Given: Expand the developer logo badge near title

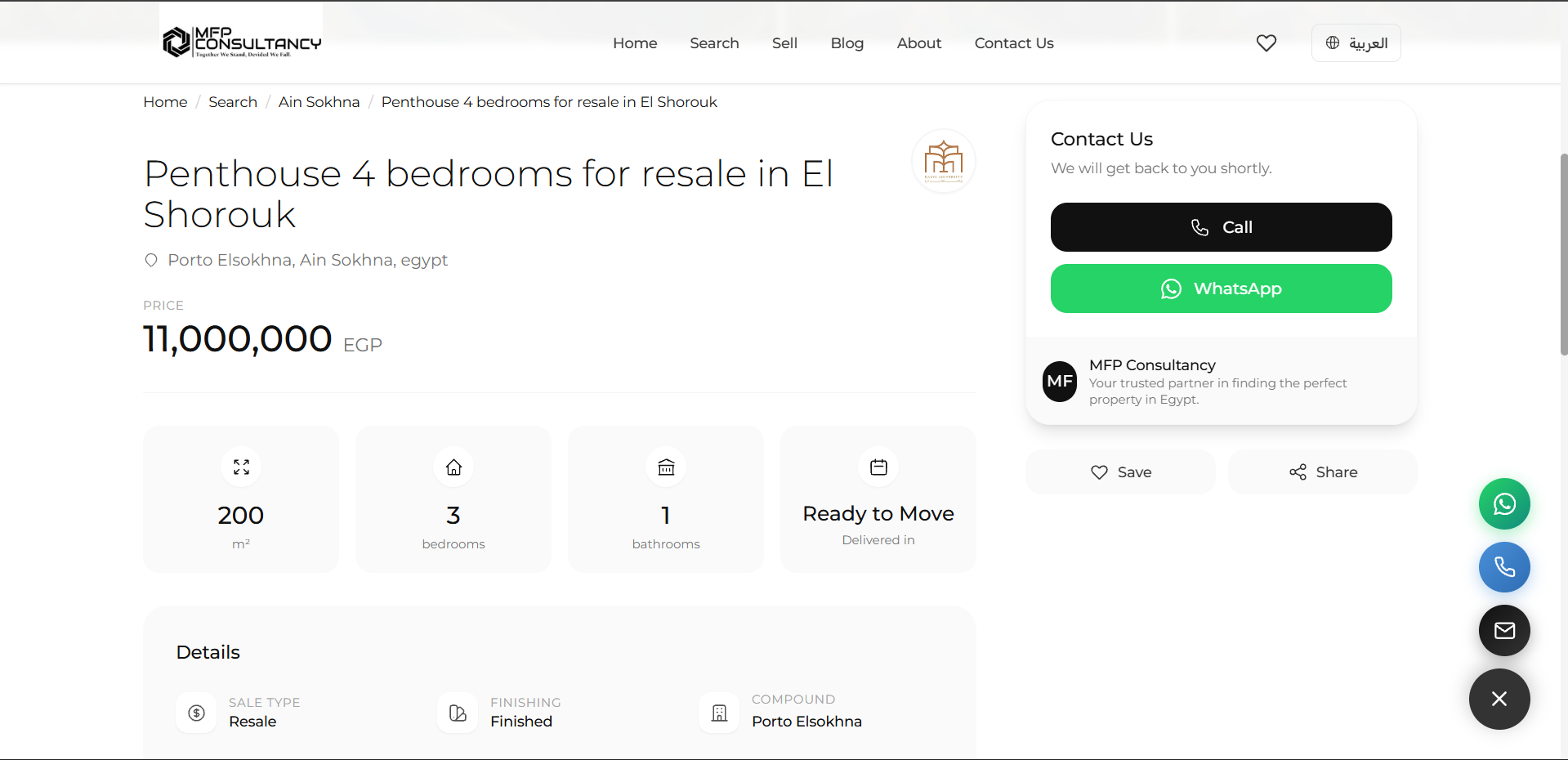Looking at the screenshot, I should pos(943,161).
